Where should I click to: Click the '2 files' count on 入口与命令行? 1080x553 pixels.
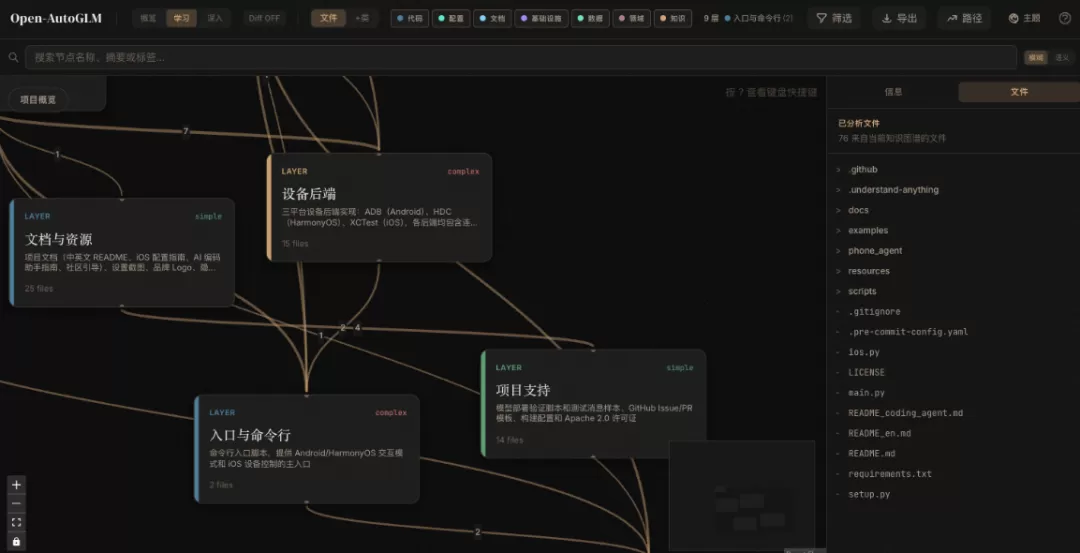point(221,485)
